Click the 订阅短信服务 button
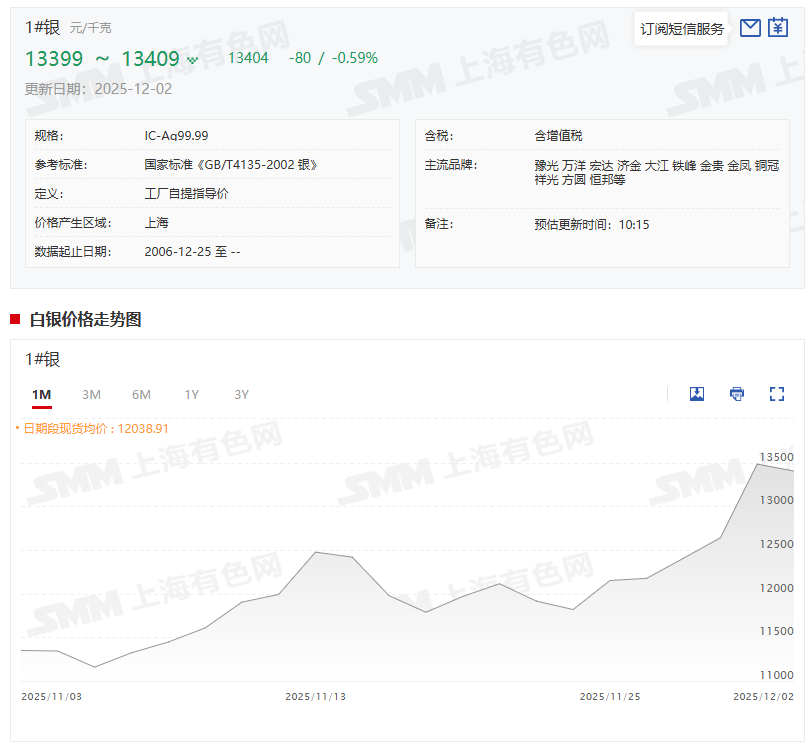 (682, 29)
